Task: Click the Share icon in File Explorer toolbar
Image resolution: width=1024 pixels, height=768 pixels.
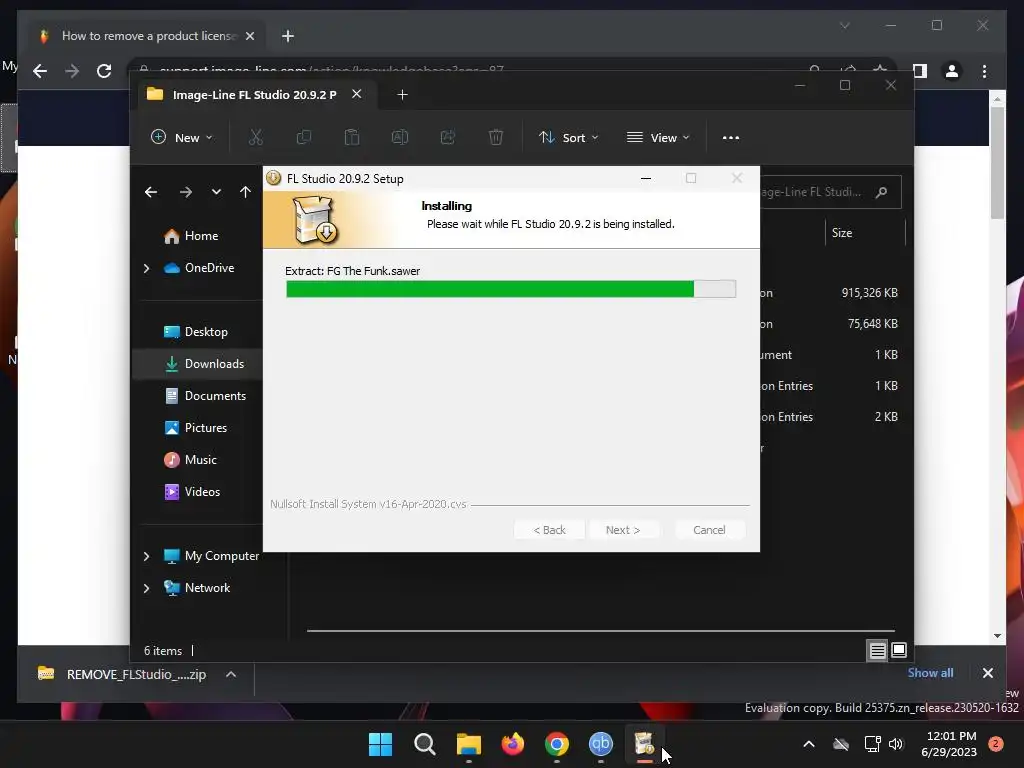Action: click(448, 137)
